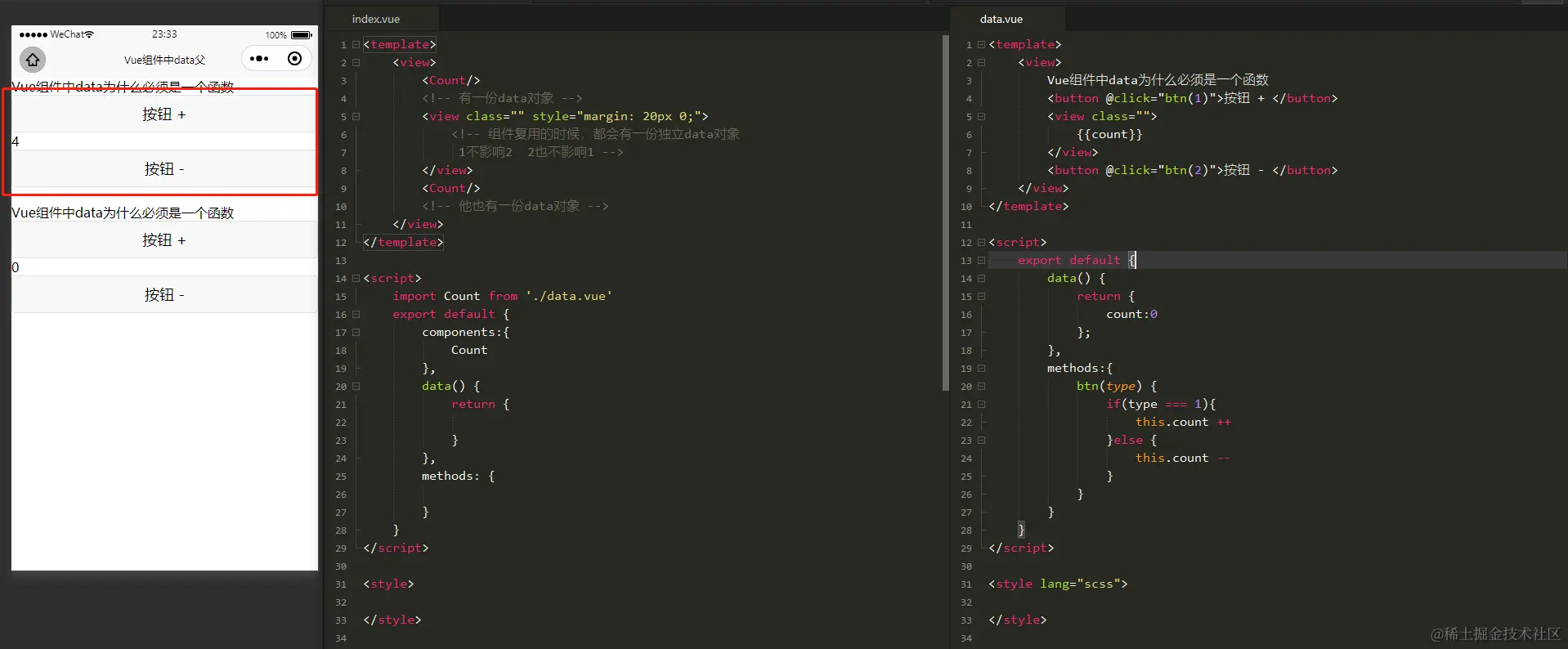
Task: Fold the return block at line 15 in data.vue
Action: point(982,297)
